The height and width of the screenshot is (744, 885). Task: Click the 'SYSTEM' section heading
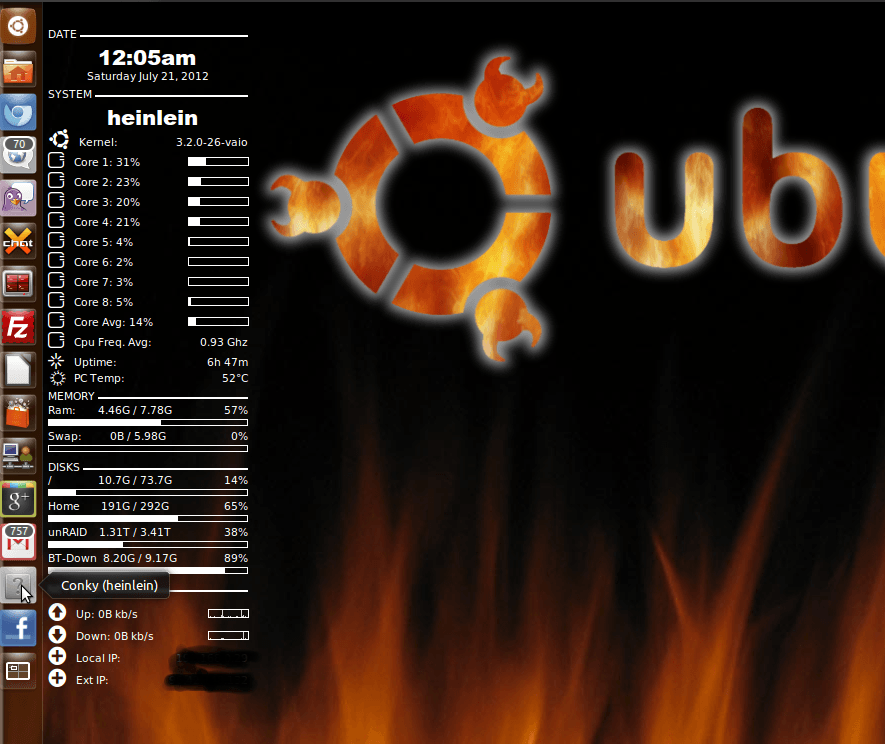click(x=70, y=94)
